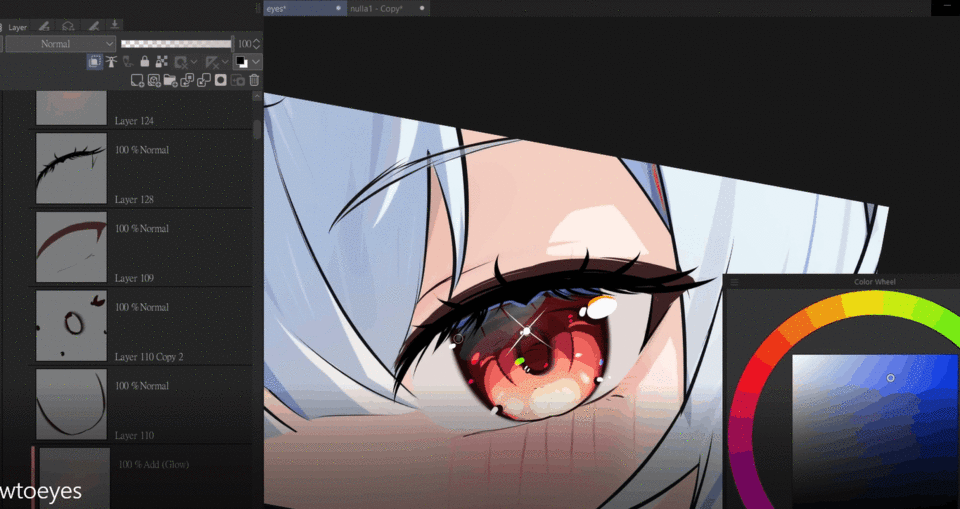The width and height of the screenshot is (960, 509).
Task: Toggle Set as Draft Layer icon
Action: 128,62
